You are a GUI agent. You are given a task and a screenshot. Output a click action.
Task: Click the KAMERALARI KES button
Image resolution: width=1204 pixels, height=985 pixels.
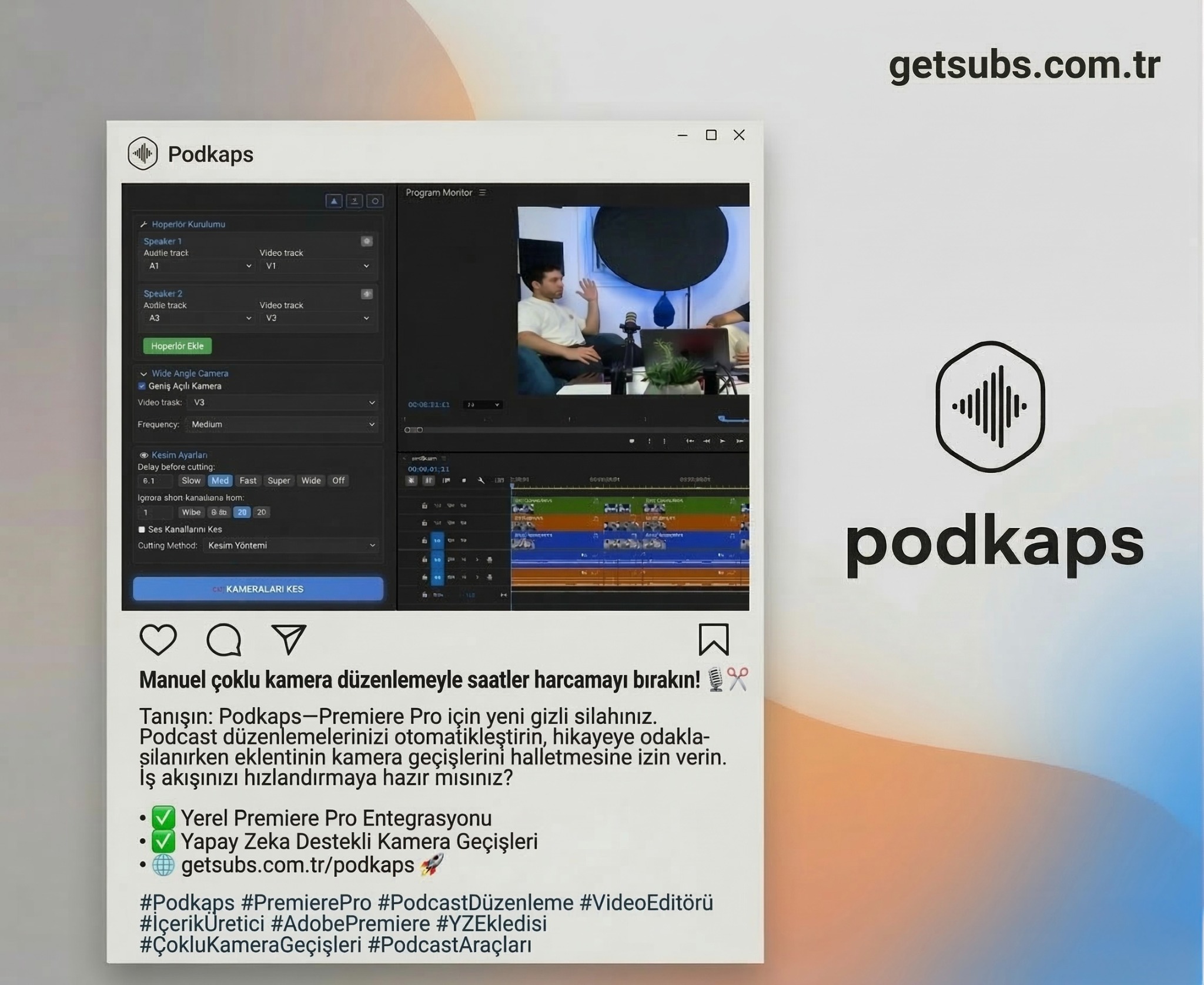(x=258, y=589)
